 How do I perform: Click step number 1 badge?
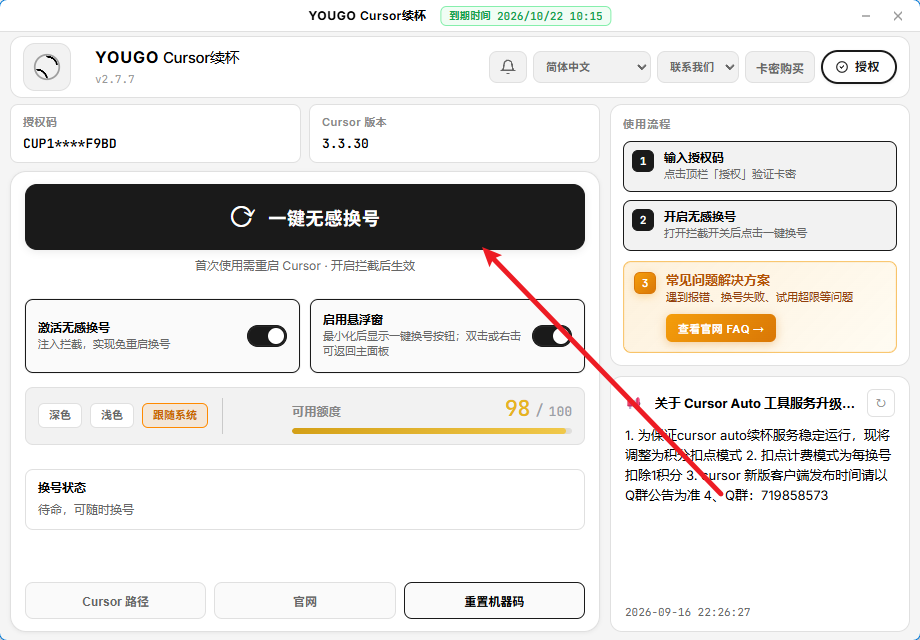(643, 161)
